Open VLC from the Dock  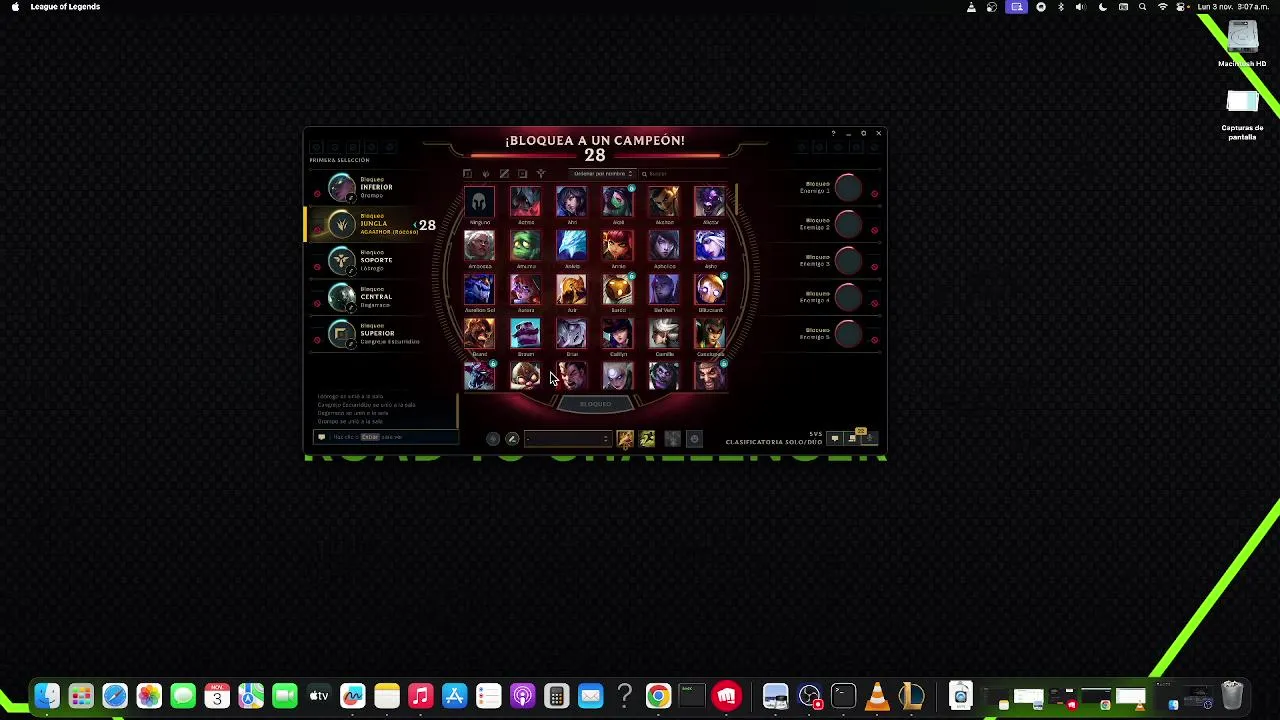tap(877, 695)
